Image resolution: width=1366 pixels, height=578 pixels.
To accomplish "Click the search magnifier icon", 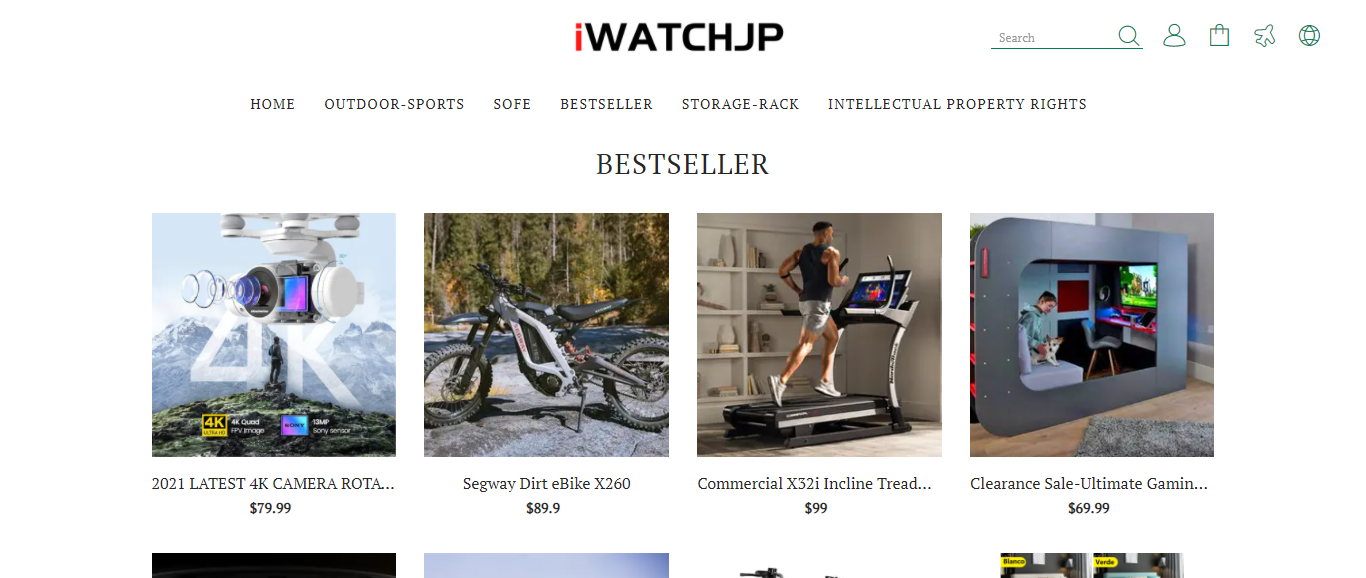I will click(1129, 37).
